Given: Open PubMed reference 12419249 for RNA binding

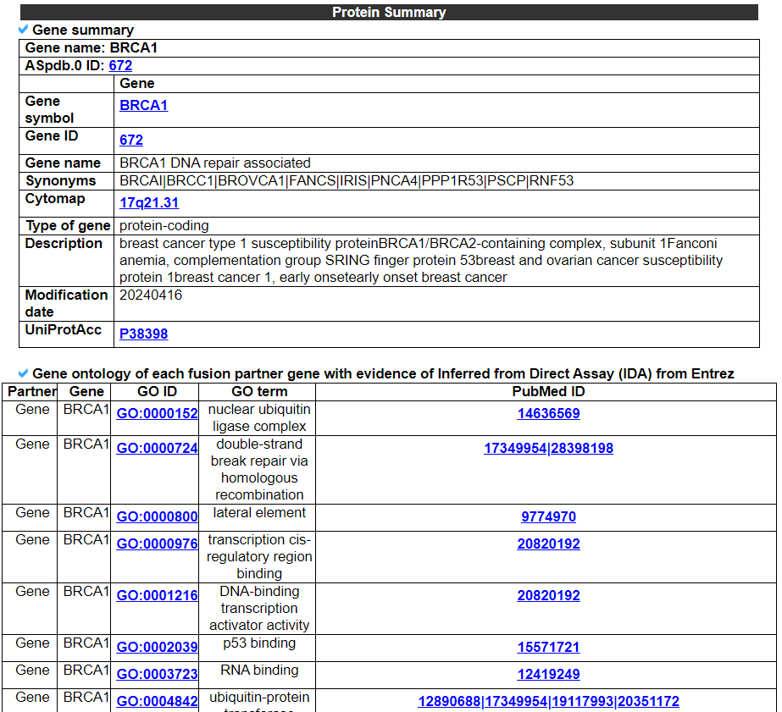Looking at the screenshot, I should (x=548, y=674).
